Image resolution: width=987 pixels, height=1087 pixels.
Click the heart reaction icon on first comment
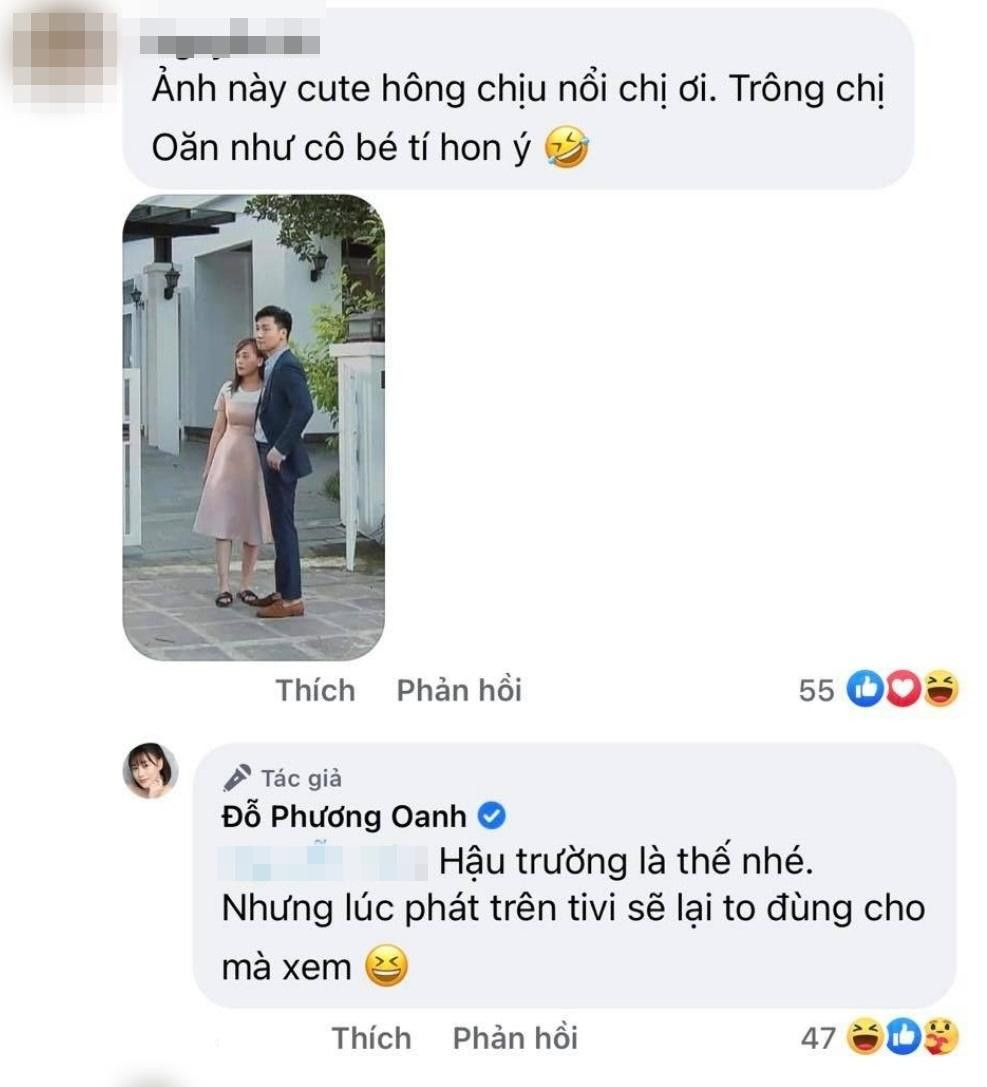[x=902, y=689]
